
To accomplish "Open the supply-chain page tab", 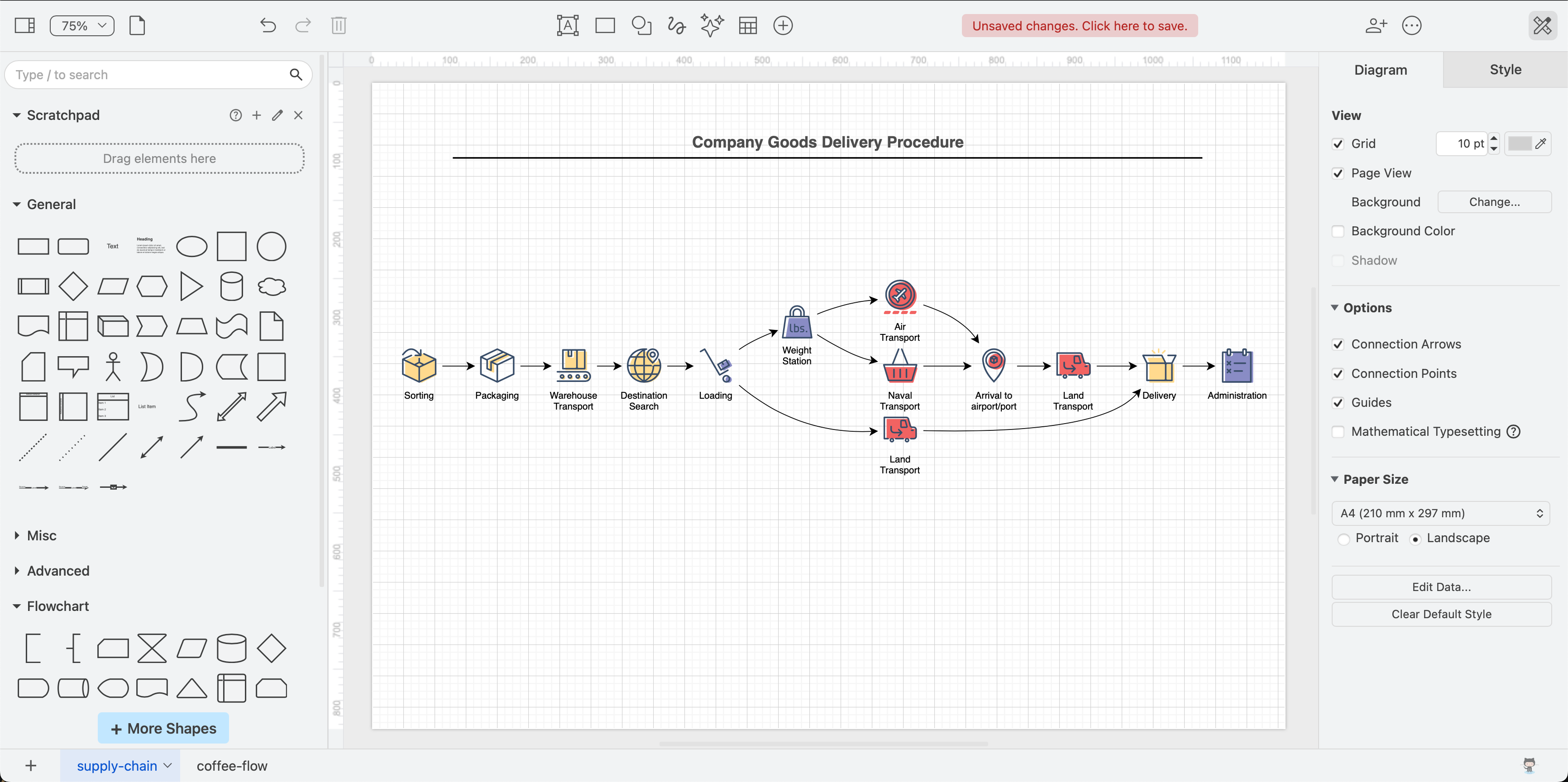I will [120, 766].
